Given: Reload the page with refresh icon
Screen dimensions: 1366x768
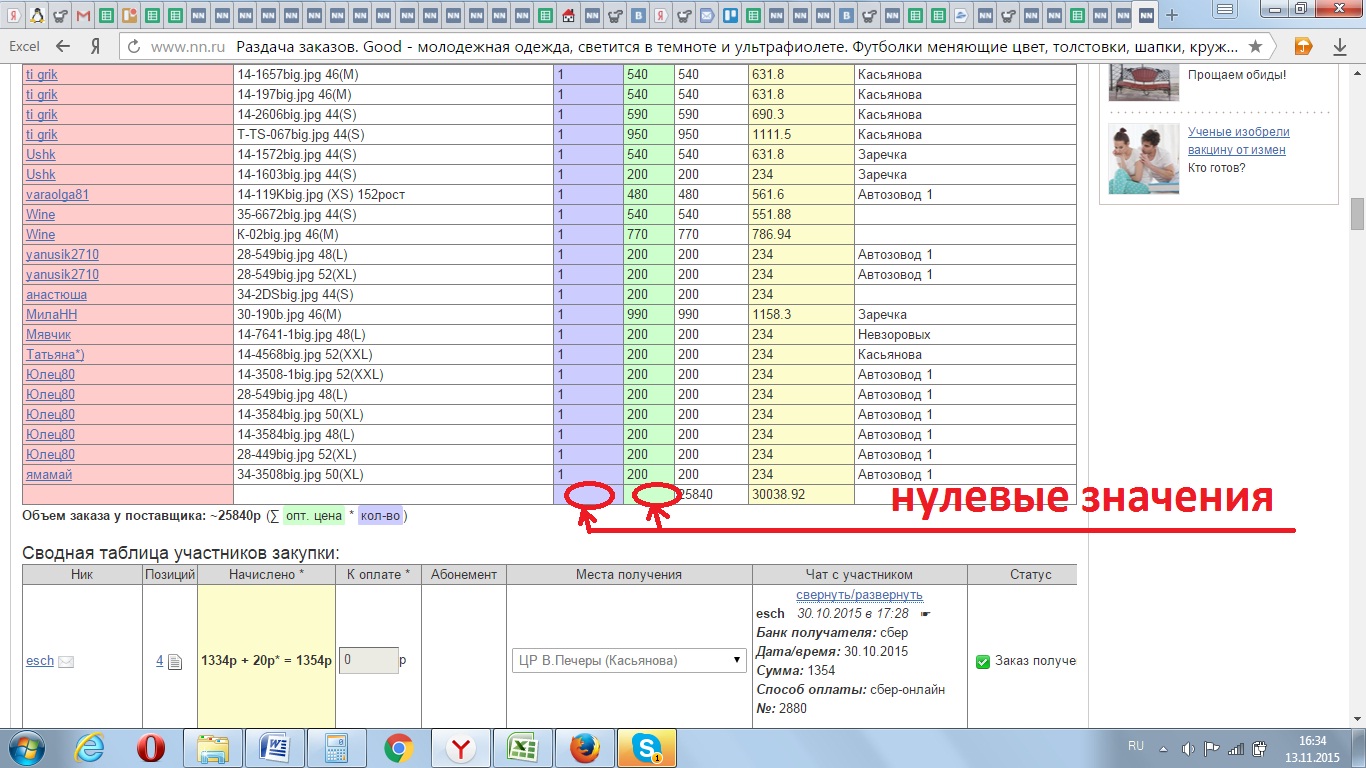Looking at the screenshot, I should coord(134,47).
